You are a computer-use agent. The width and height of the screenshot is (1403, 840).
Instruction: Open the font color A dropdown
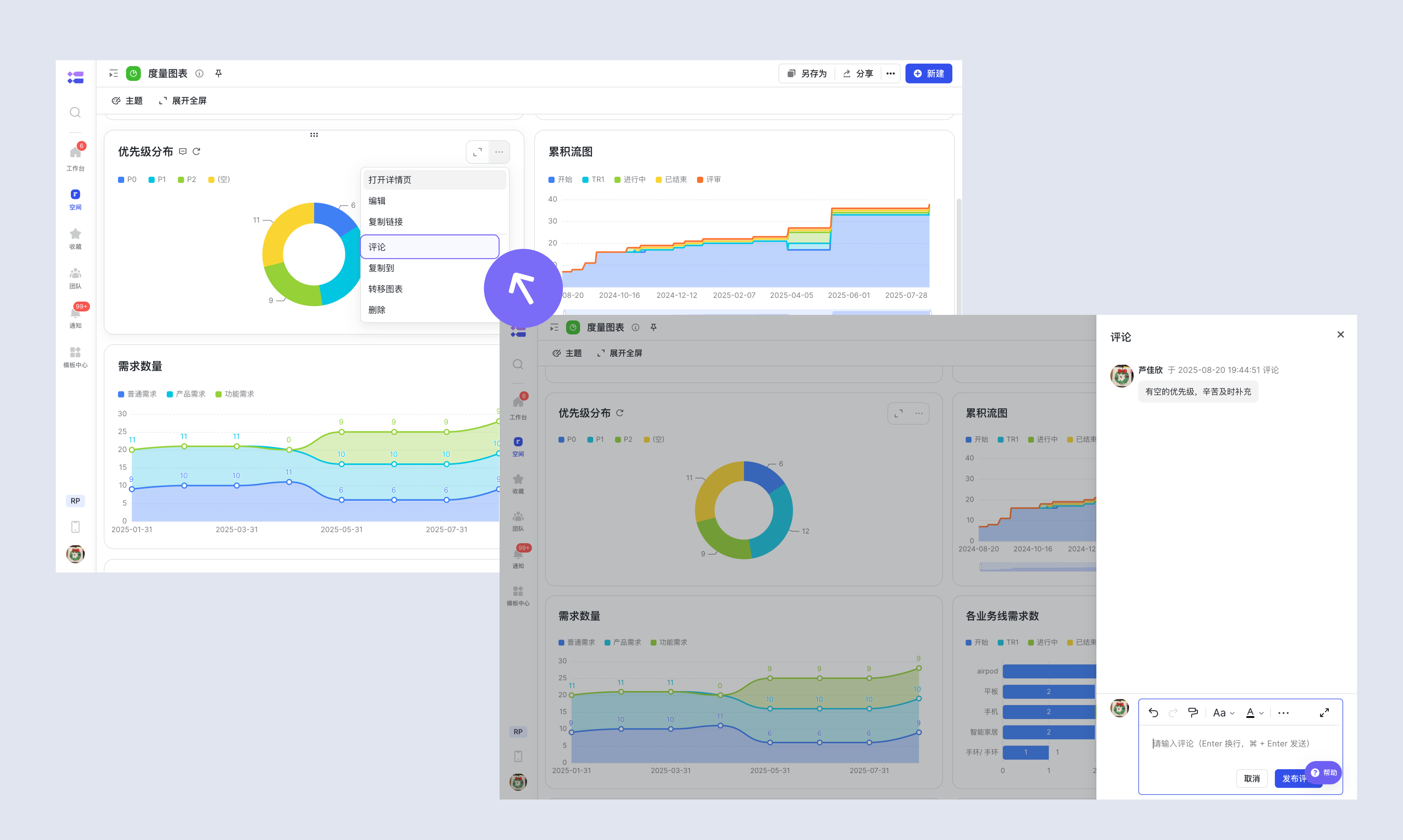click(x=1255, y=713)
